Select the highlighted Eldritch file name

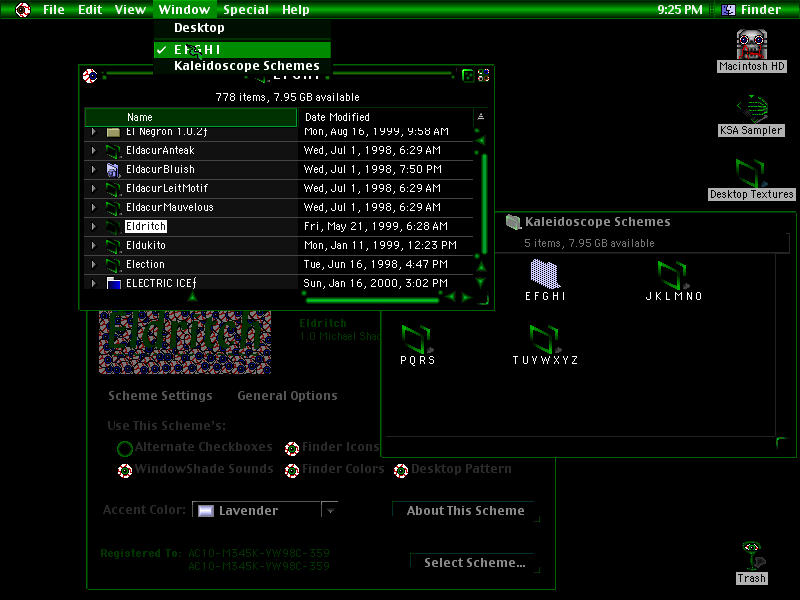click(146, 226)
